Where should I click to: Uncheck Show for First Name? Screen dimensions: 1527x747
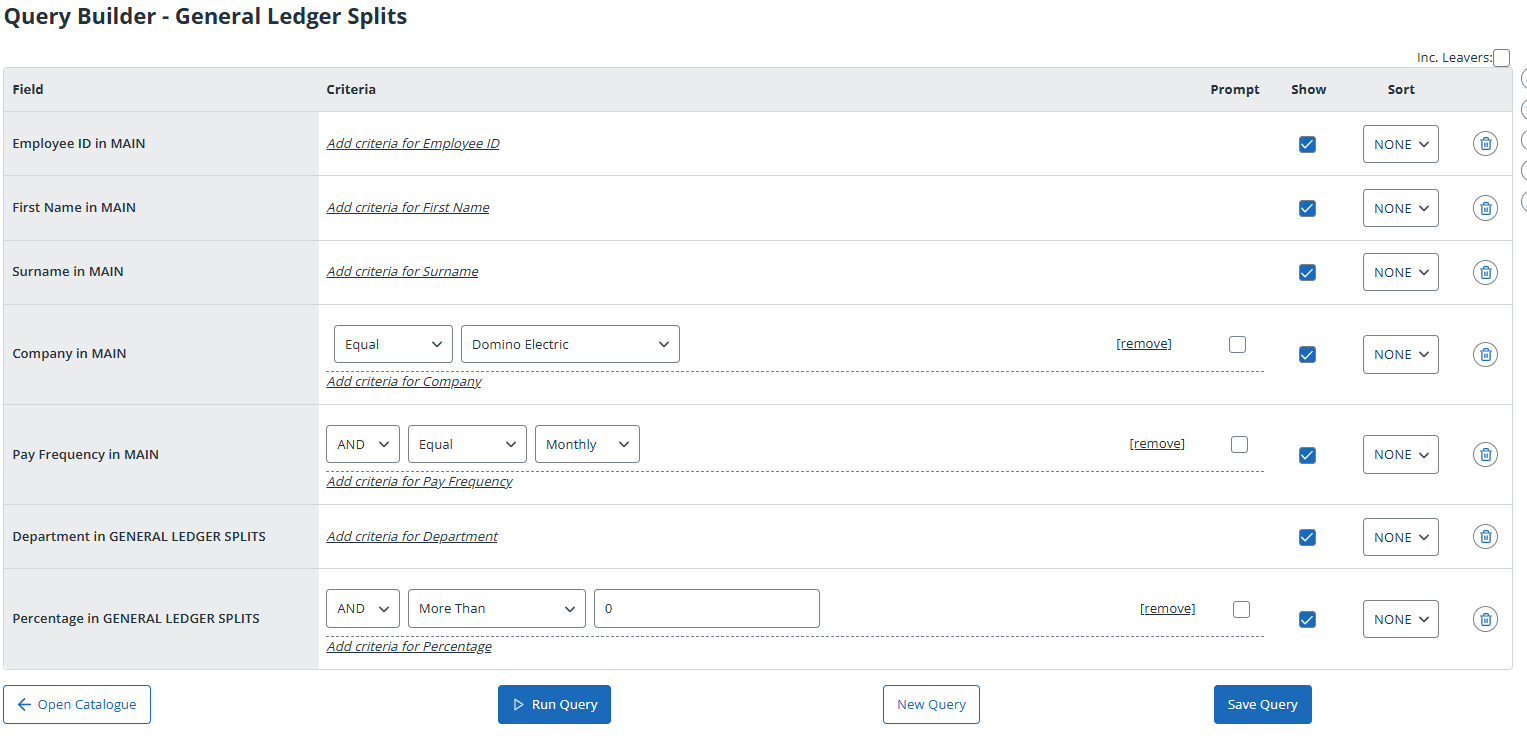tap(1307, 208)
